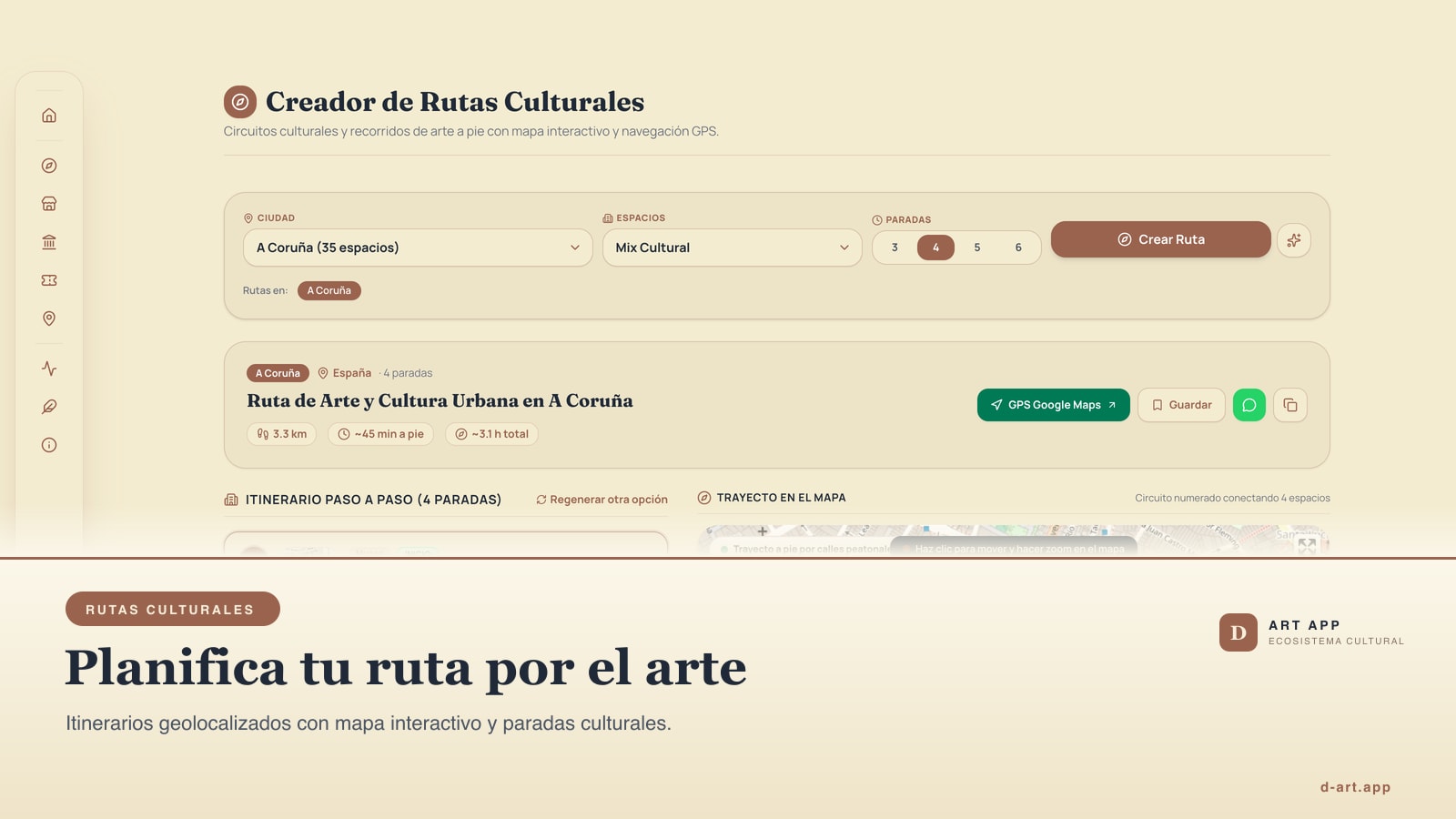The image size is (1456, 819).
Task: Open the feather icon in sidebar
Action: pos(49,407)
